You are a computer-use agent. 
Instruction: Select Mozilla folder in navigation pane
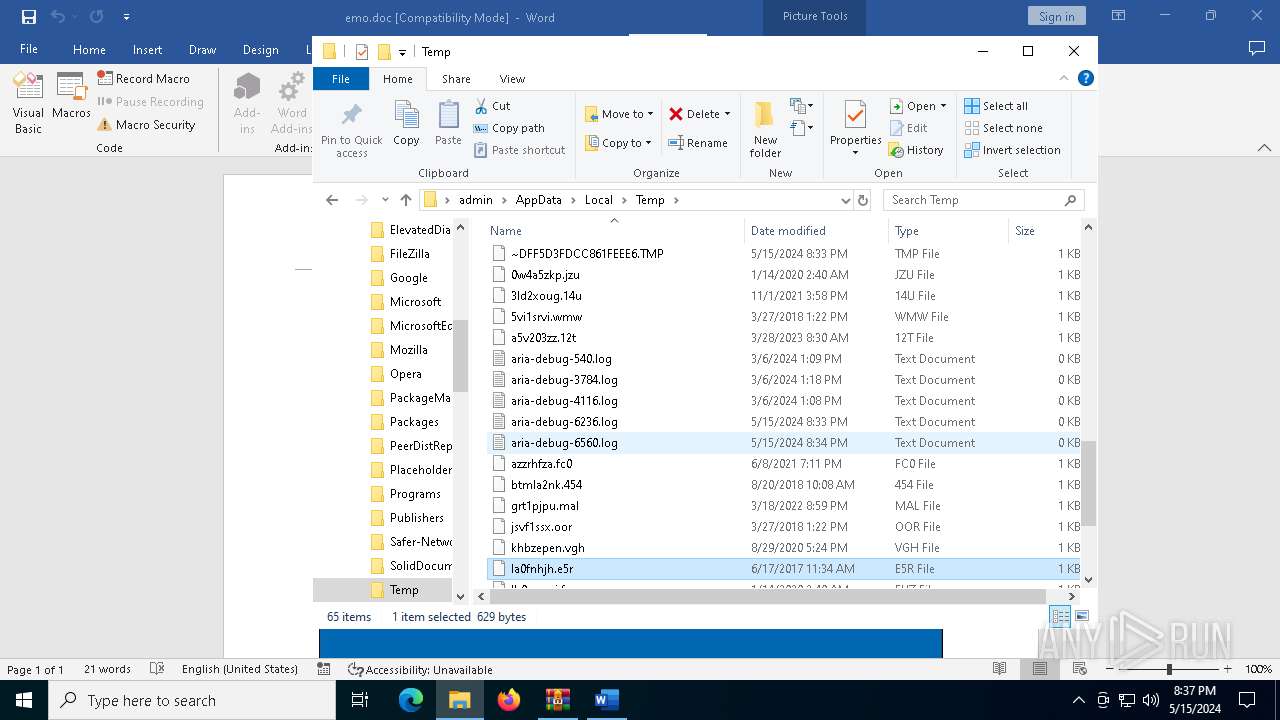pyautogui.click(x=408, y=350)
